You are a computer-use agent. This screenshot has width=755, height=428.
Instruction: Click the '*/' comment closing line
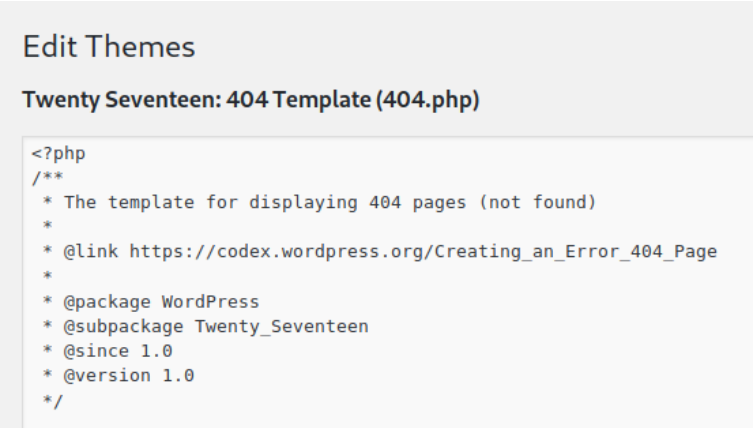pyautogui.click(x=52, y=401)
